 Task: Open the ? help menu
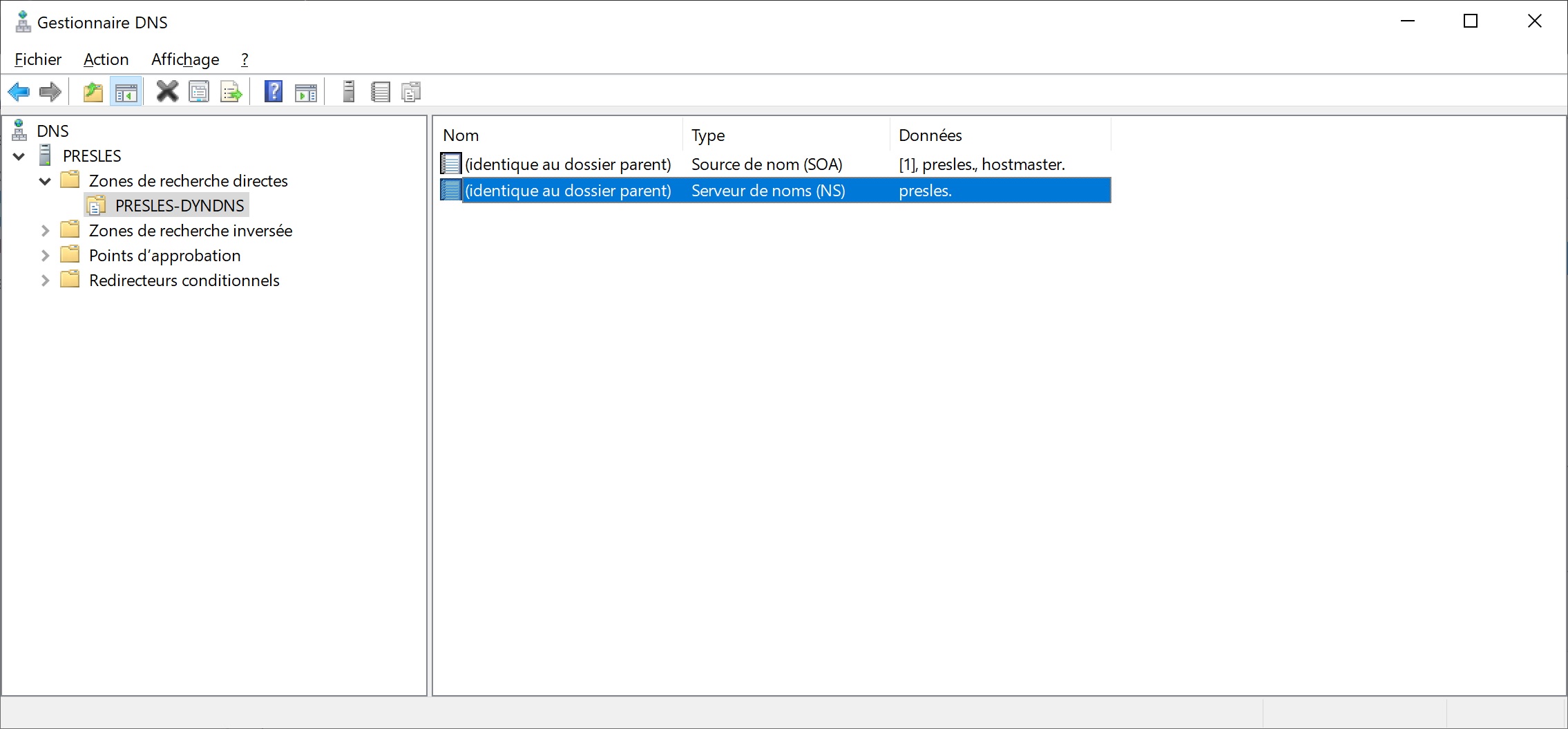[245, 59]
